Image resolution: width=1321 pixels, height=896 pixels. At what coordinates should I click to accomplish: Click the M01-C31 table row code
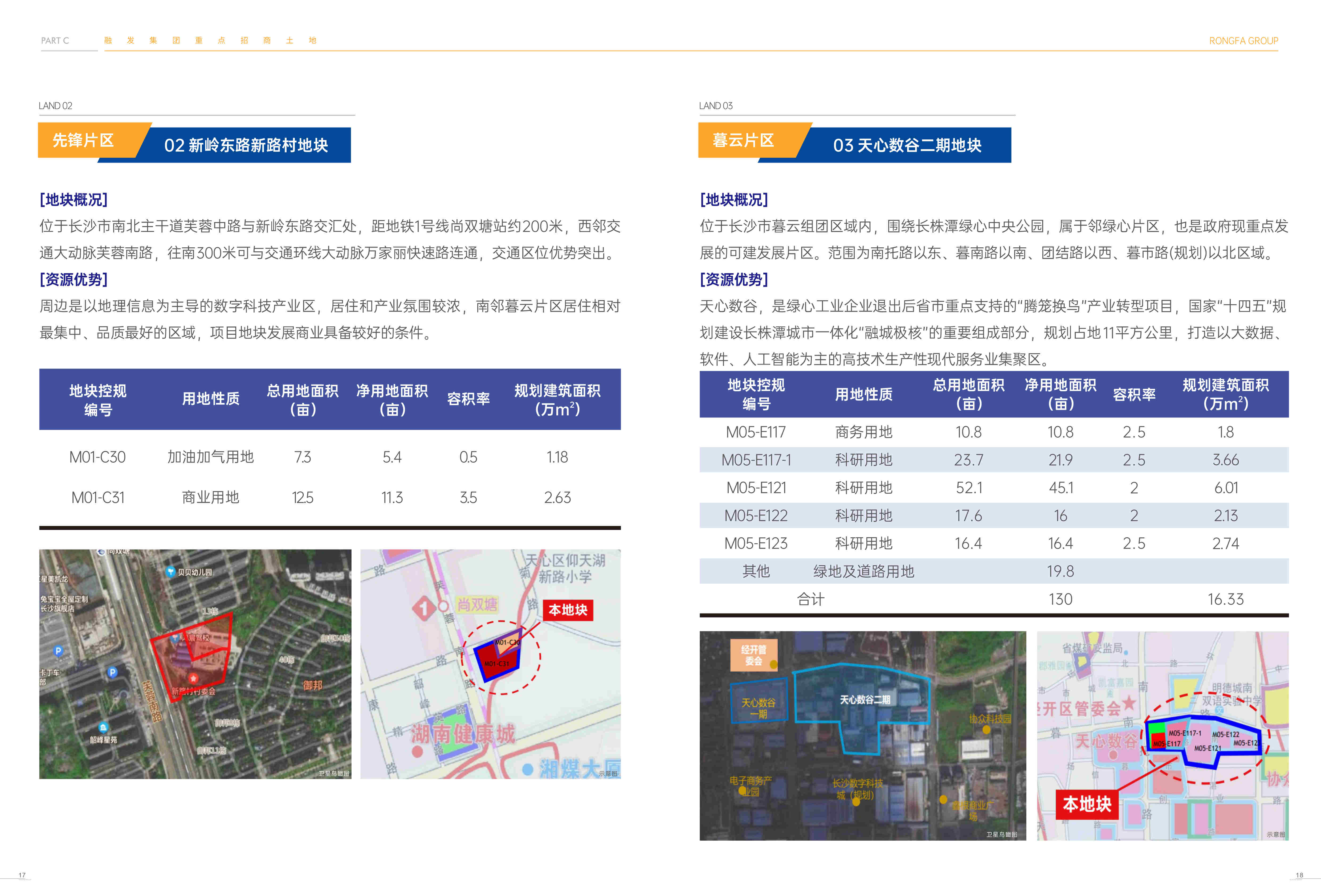[98, 498]
